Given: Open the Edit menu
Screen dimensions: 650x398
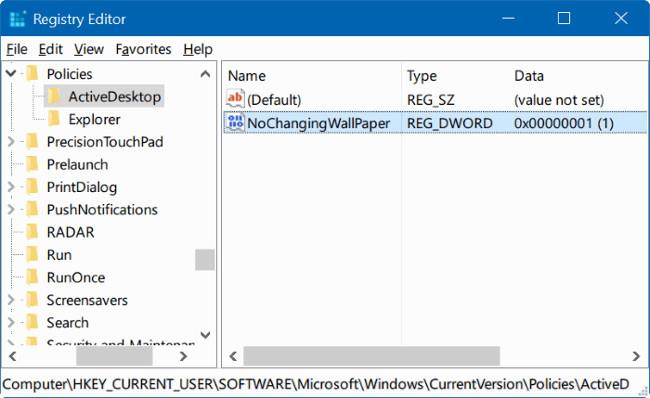Looking at the screenshot, I should pos(51,49).
